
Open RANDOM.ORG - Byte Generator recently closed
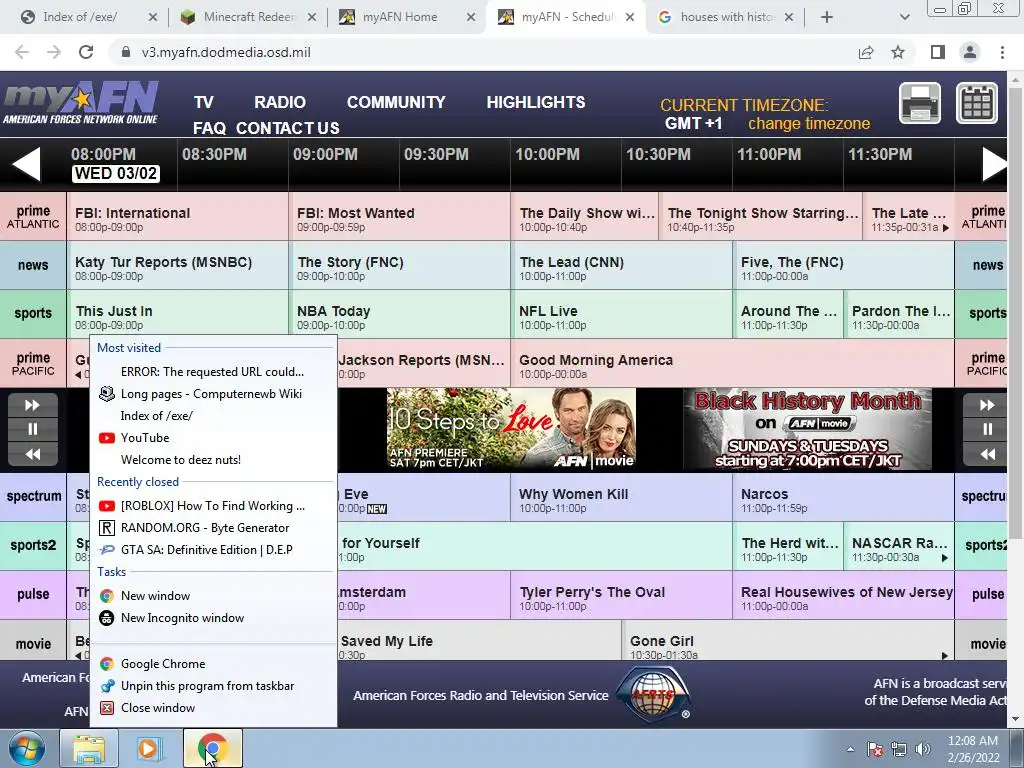click(213, 528)
